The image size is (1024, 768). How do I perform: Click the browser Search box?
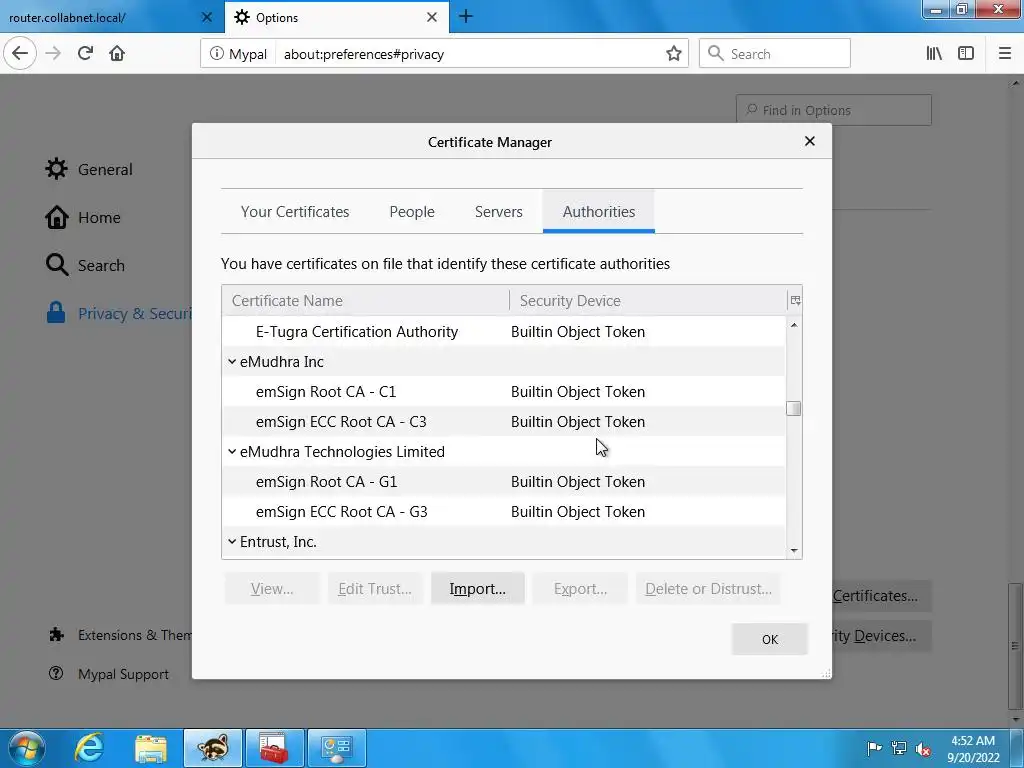775,54
